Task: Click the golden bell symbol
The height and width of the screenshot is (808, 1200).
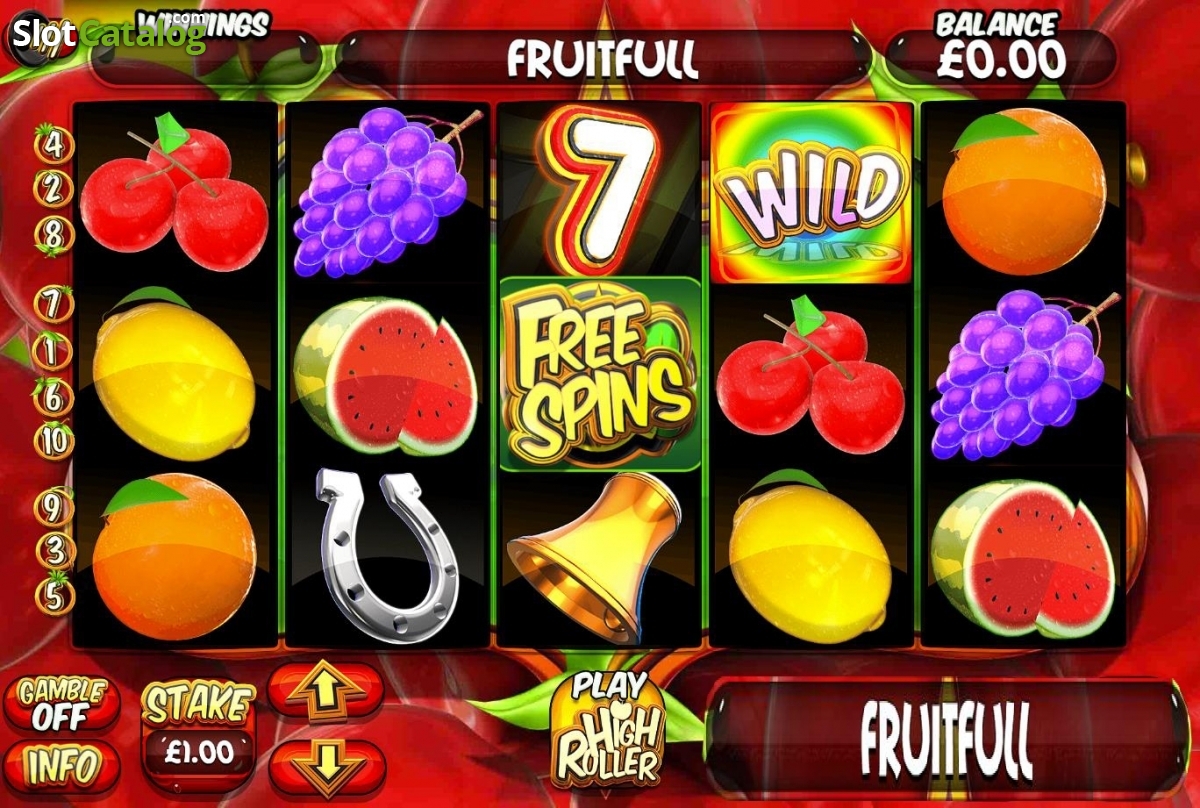Action: [x=597, y=555]
